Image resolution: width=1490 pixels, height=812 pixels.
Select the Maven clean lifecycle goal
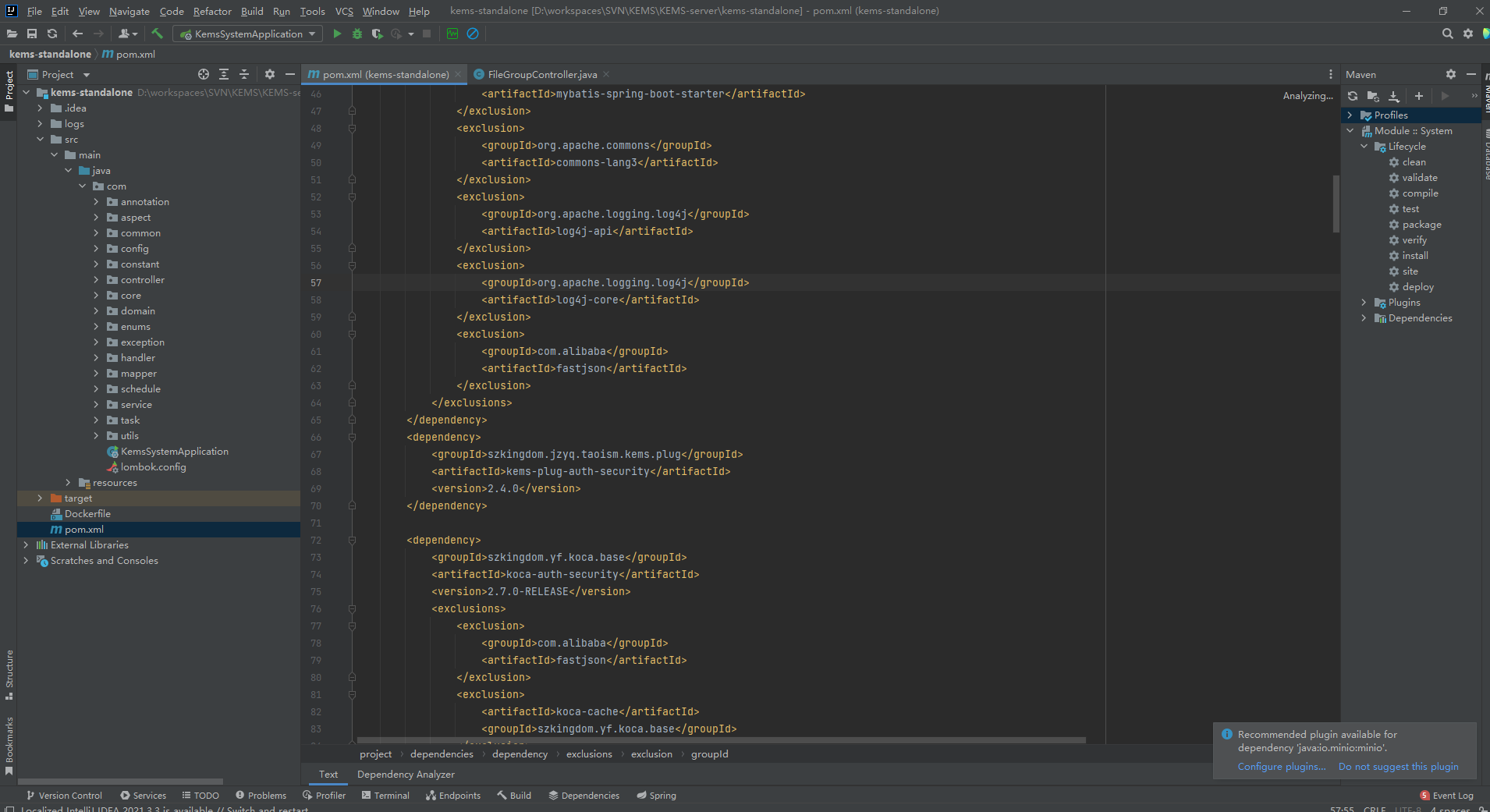[1414, 162]
